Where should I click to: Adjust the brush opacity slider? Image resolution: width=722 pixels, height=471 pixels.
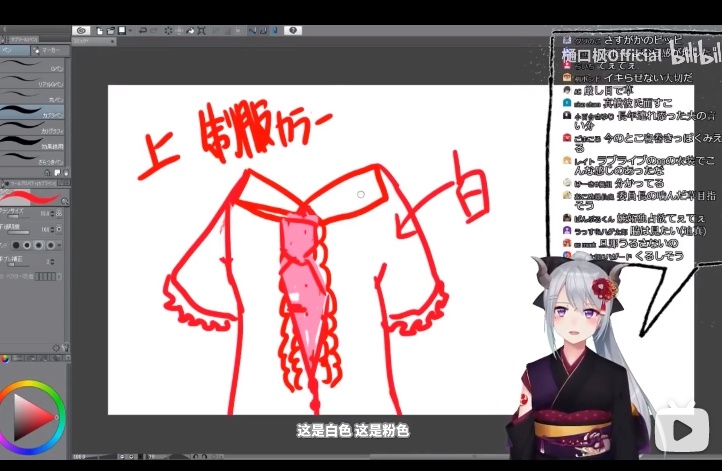pyautogui.click(x=19, y=233)
